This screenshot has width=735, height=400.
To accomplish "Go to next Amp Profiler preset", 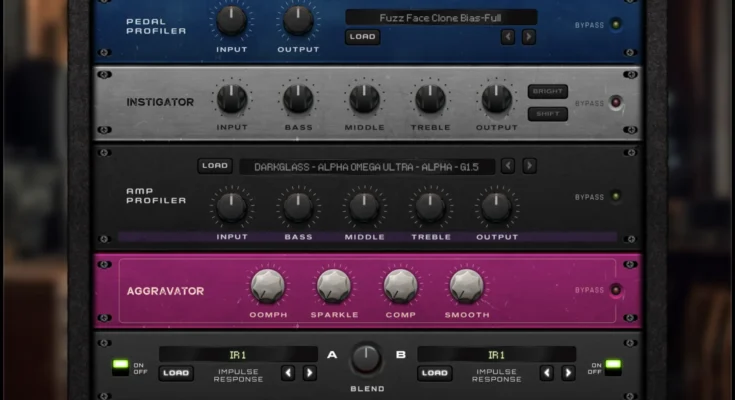I will (529, 166).
